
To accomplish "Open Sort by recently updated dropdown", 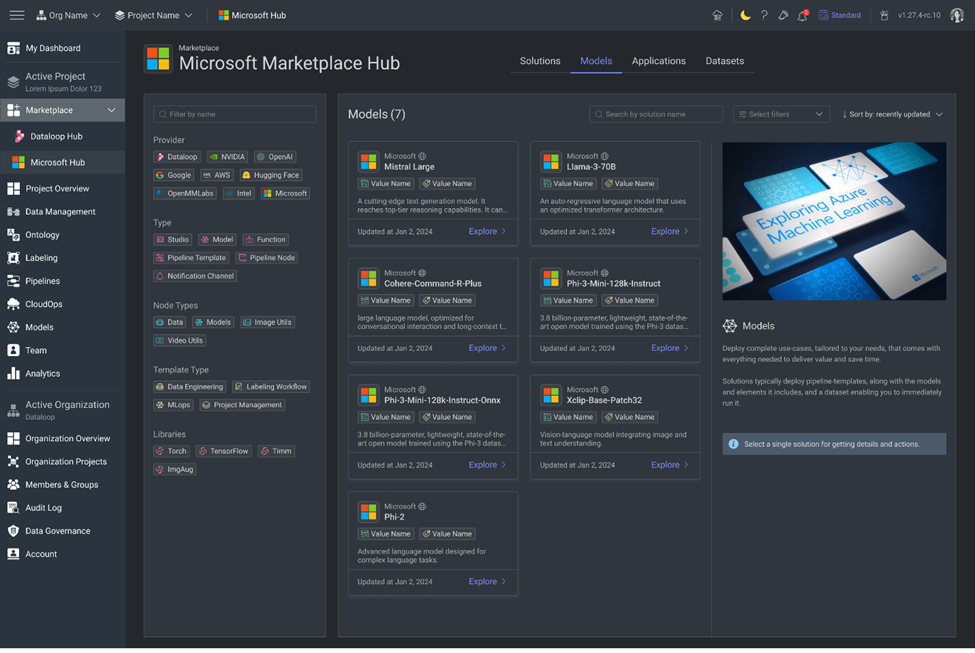I will click(x=892, y=114).
